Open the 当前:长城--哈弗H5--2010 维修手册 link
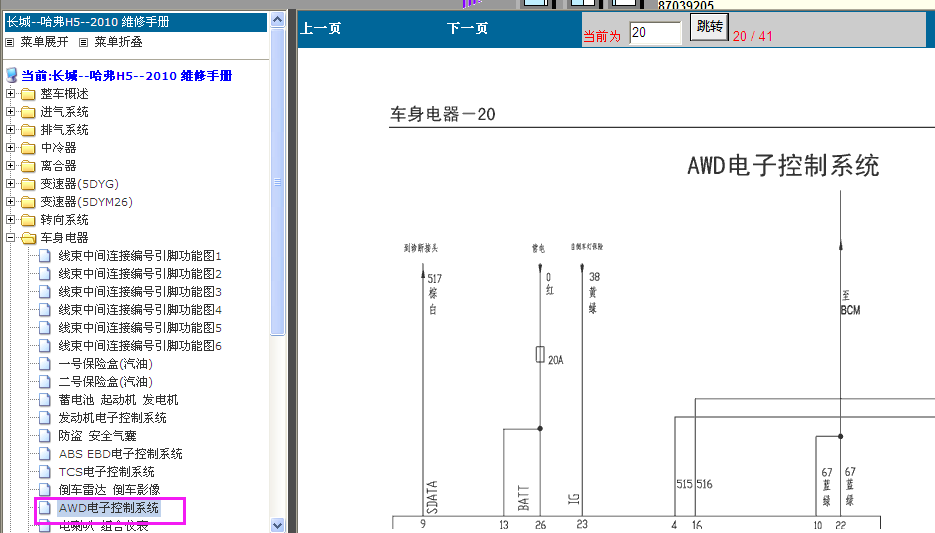935x533 pixels. [x=126, y=76]
